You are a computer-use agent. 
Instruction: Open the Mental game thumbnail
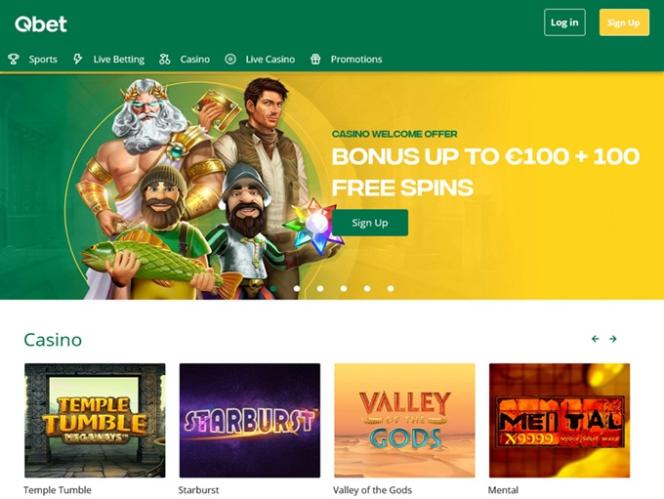(559, 420)
